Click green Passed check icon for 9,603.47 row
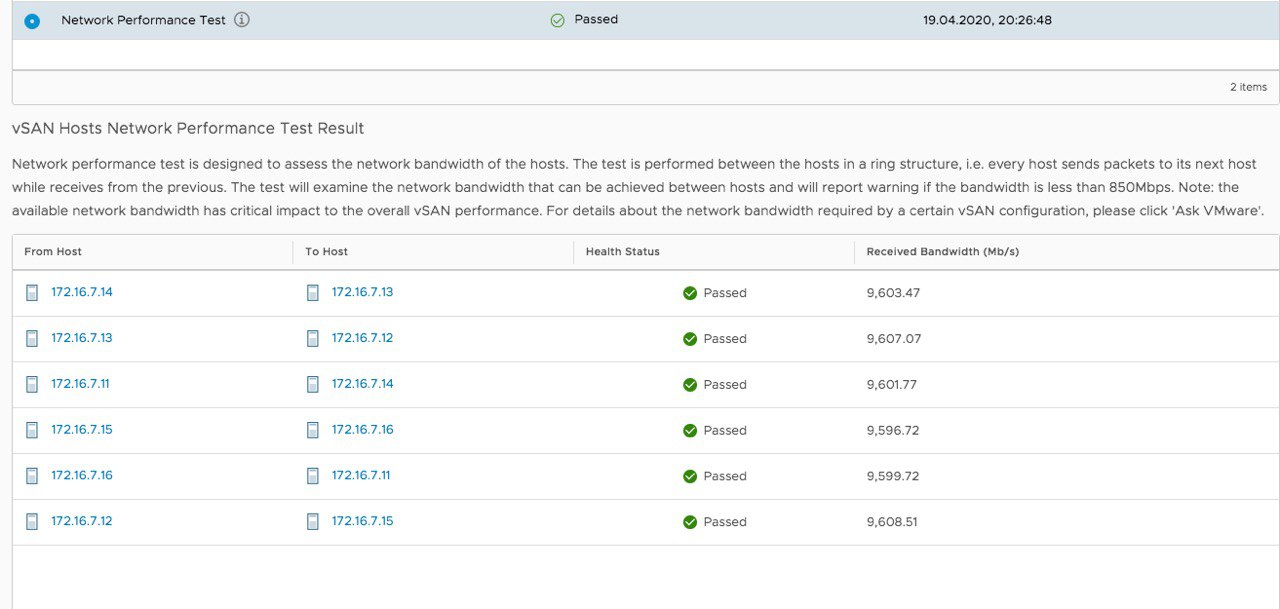The width and height of the screenshot is (1280, 609). 690,293
